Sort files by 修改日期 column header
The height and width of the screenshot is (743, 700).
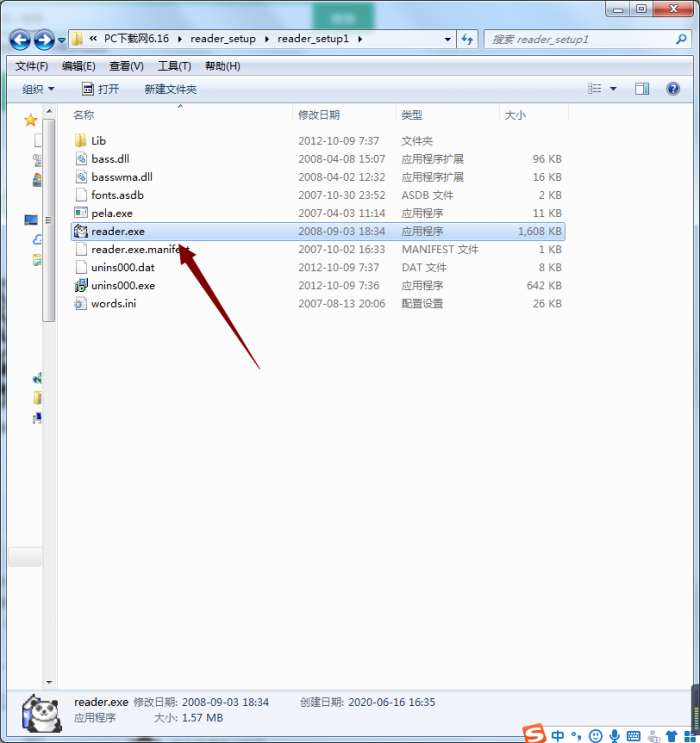tap(318, 115)
